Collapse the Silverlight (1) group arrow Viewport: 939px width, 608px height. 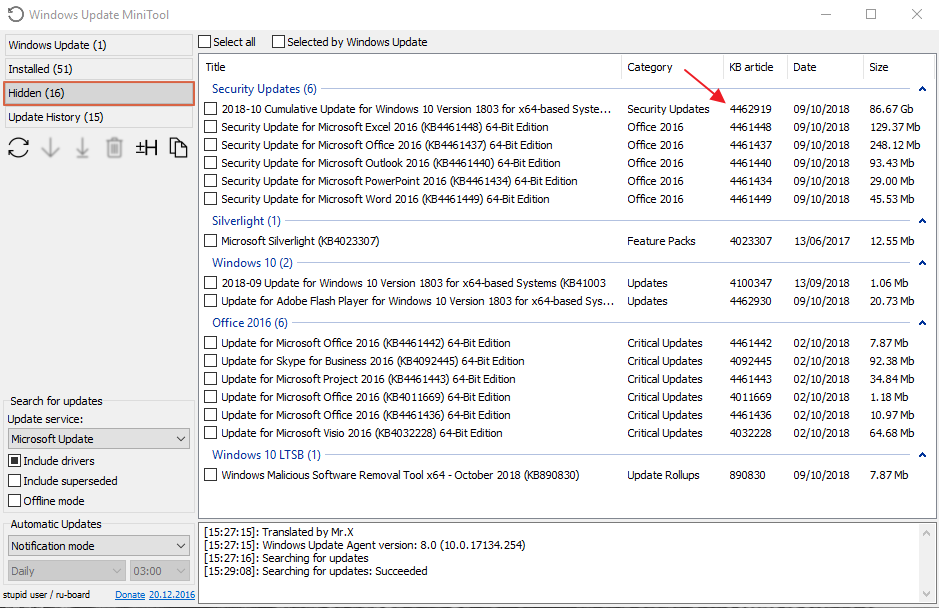pos(922,220)
